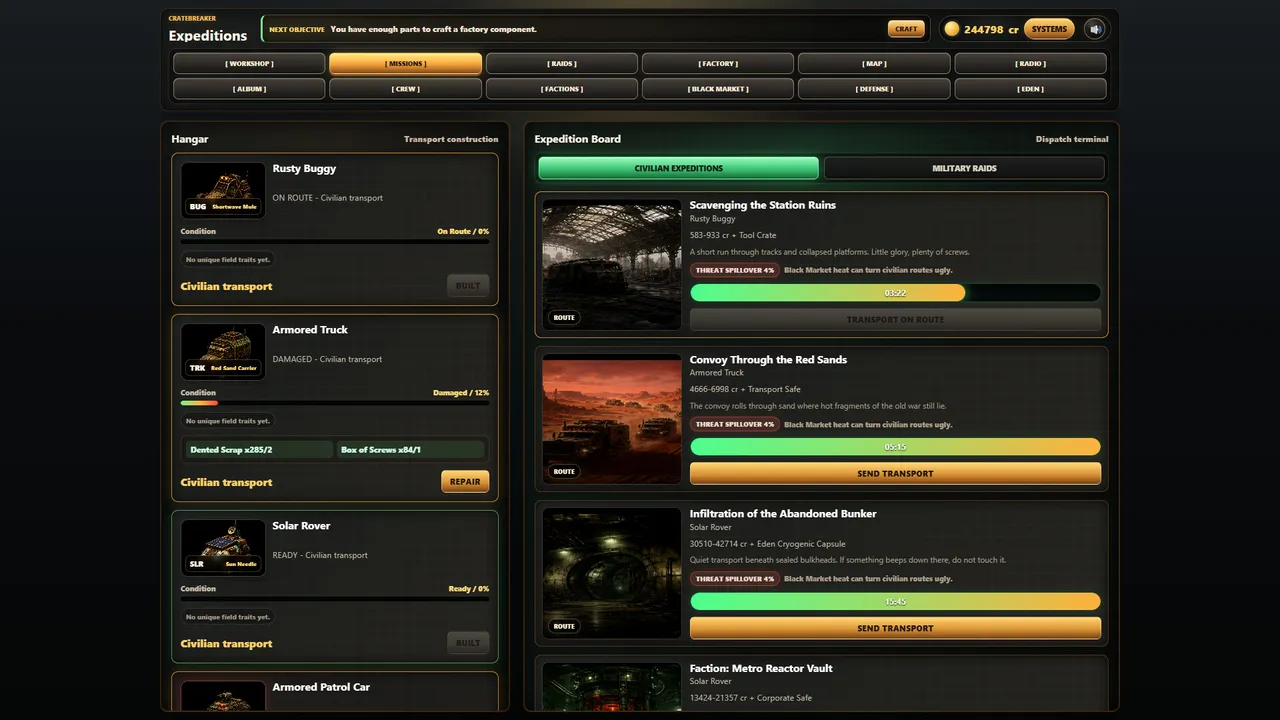This screenshot has width=1280, height=720.
Task: Select the Armored Truck vehicle icon
Action: tap(223, 351)
